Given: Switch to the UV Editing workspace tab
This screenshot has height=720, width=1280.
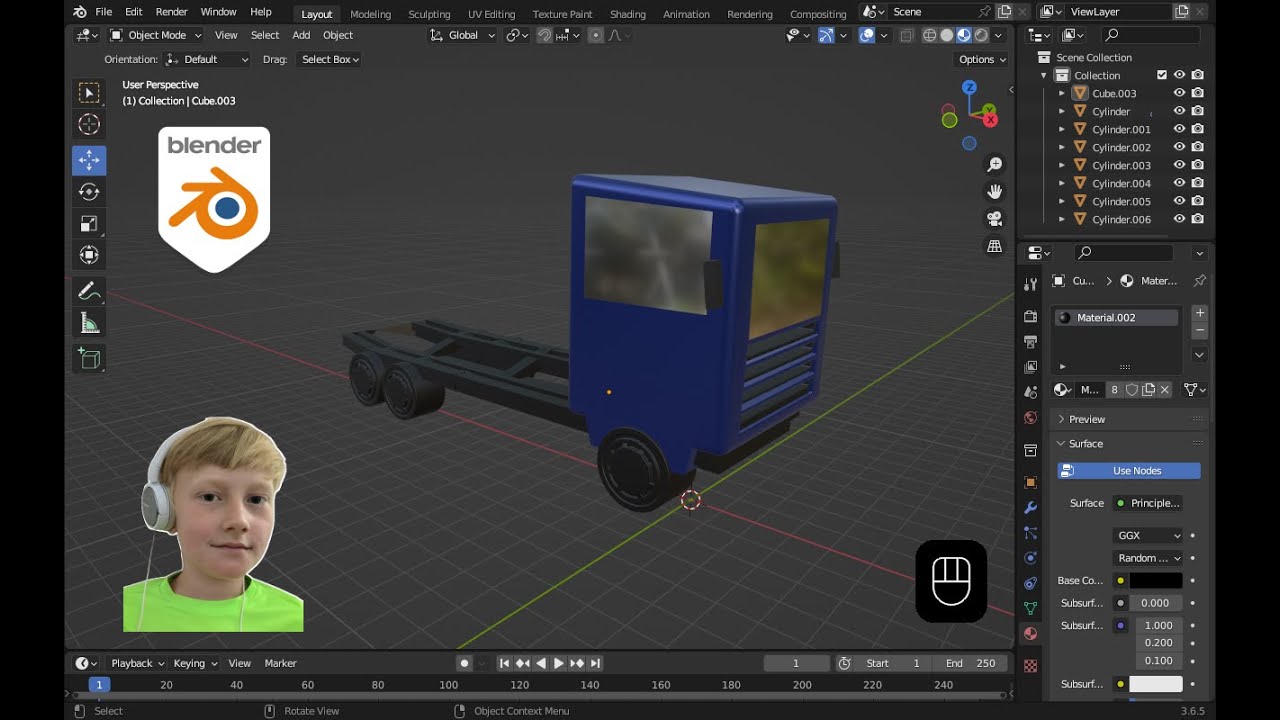Looking at the screenshot, I should click(x=491, y=14).
